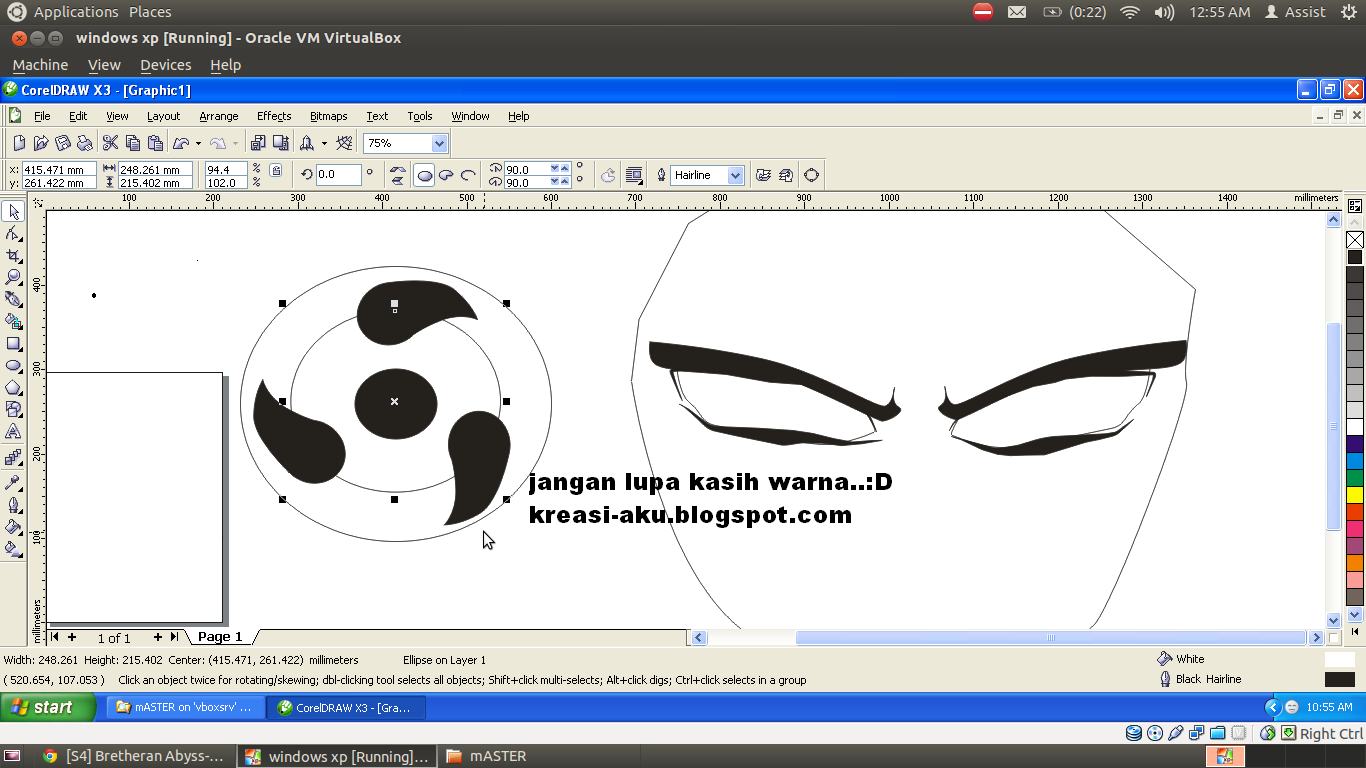The width and height of the screenshot is (1366, 768).
Task: Expand the Undo history dropdown arrow
Action: coord(198,143)
